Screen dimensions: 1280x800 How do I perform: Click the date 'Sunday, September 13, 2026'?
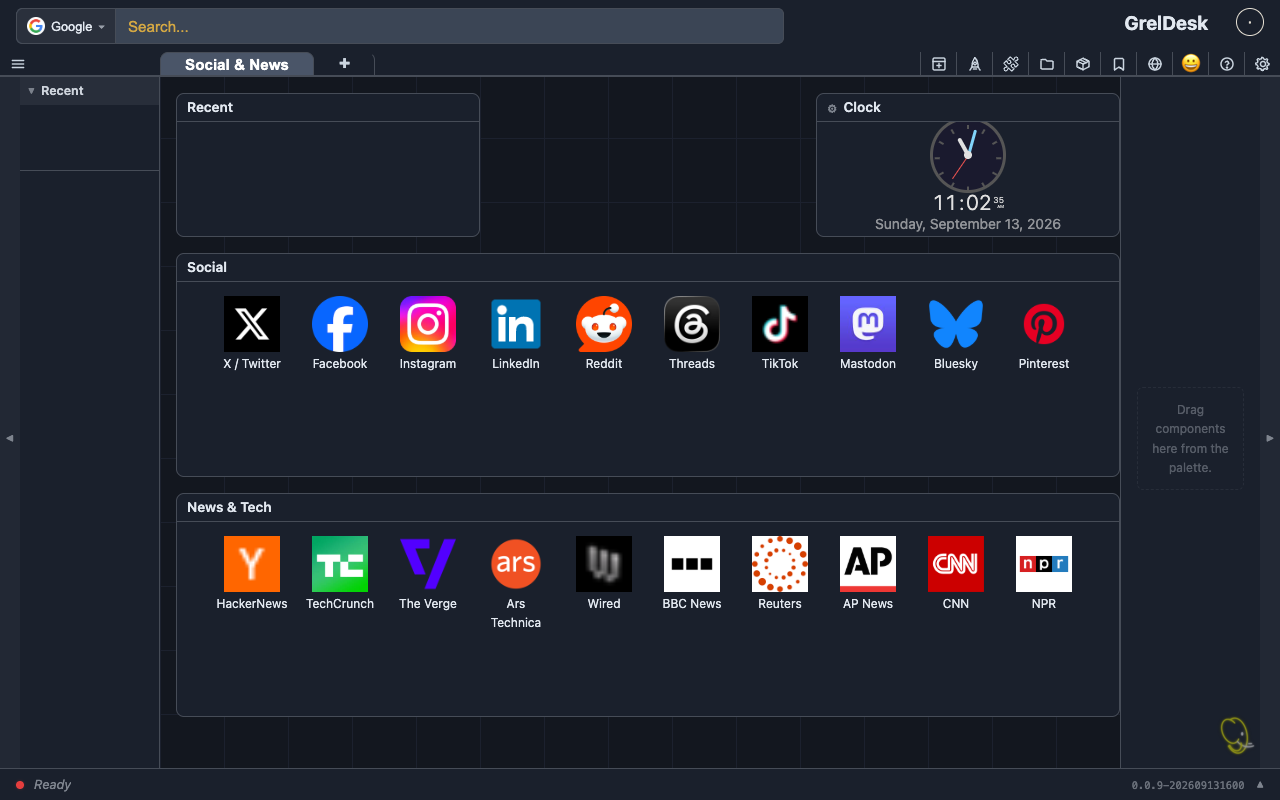968,224
